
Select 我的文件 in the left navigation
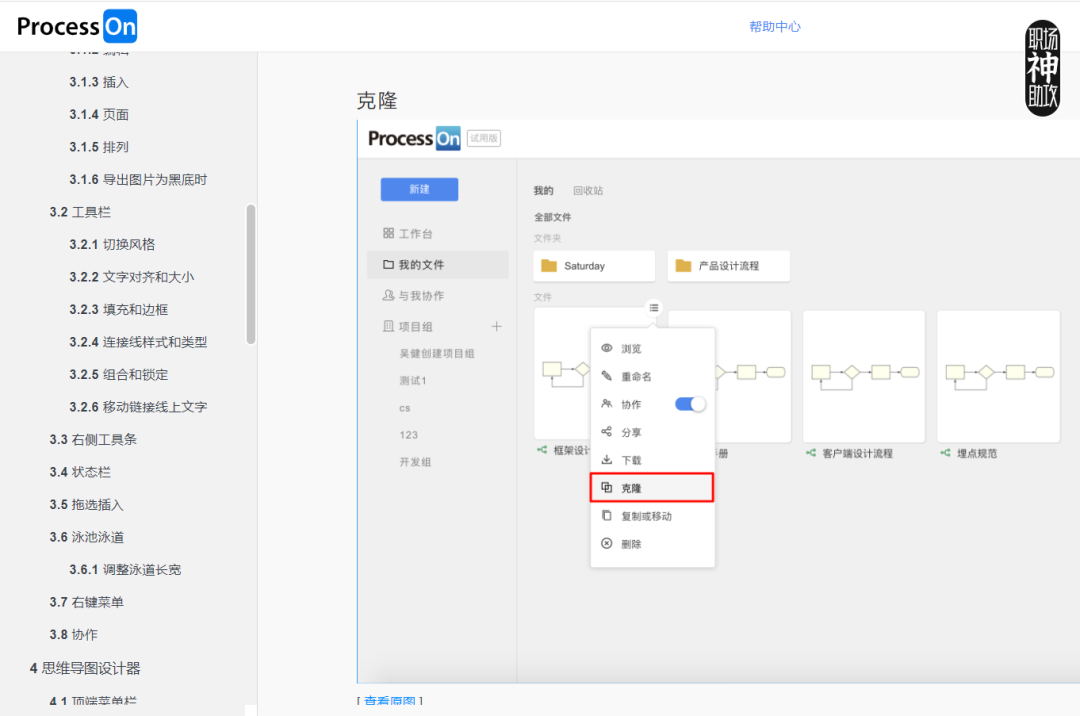point(438,265)
